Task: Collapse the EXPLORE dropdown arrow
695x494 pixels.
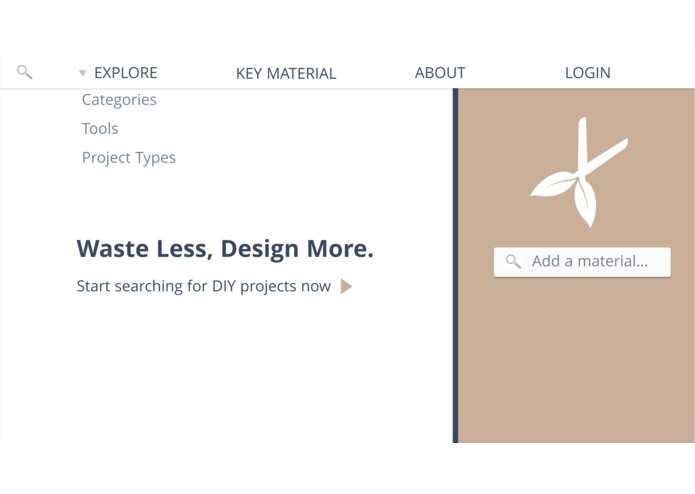Action: (83, 73)
